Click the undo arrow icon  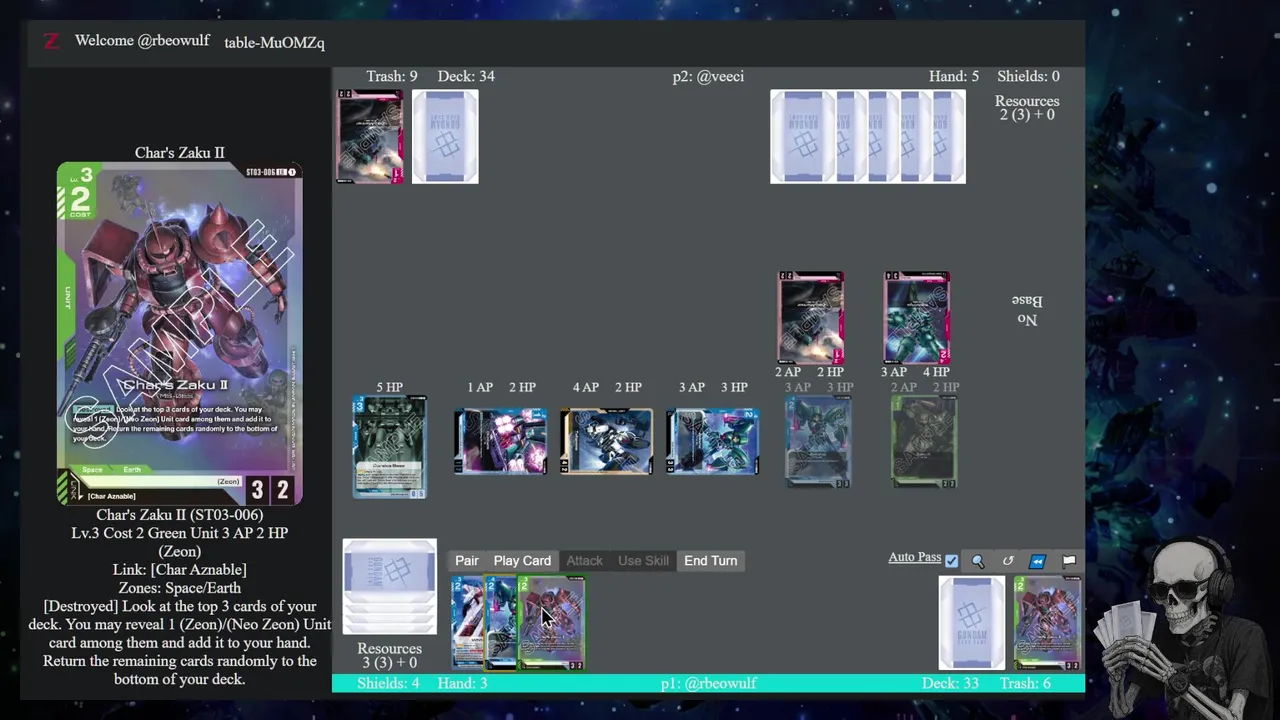coord(1008,561)
